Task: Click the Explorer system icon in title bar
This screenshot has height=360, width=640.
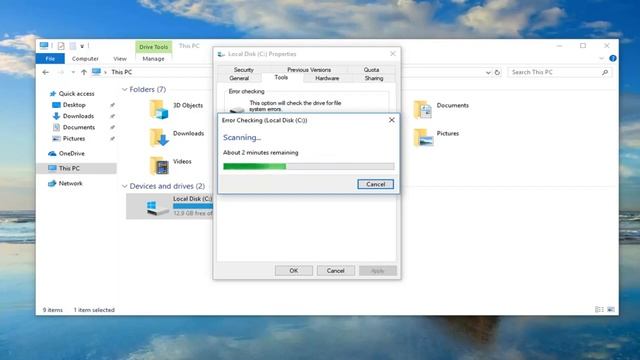Action: pyautogui.click(x=44, y=46)
